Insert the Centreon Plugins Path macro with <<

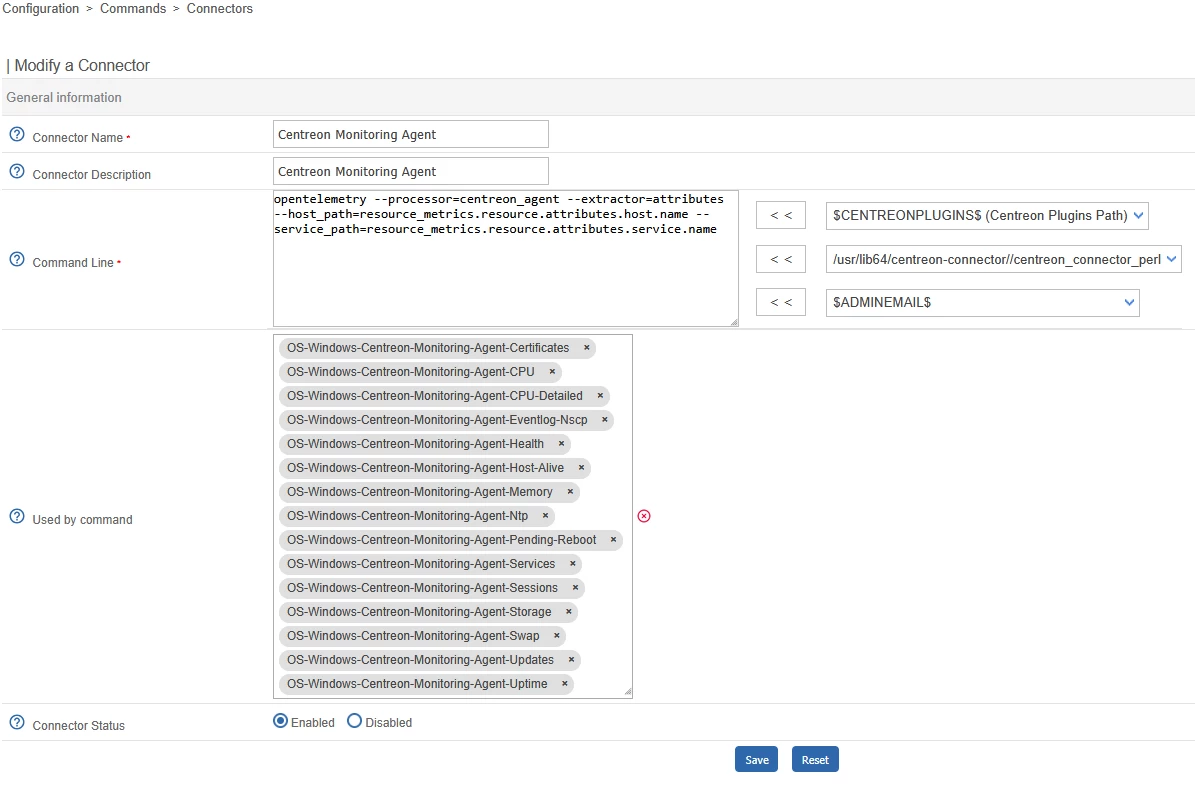pos(780,216)
